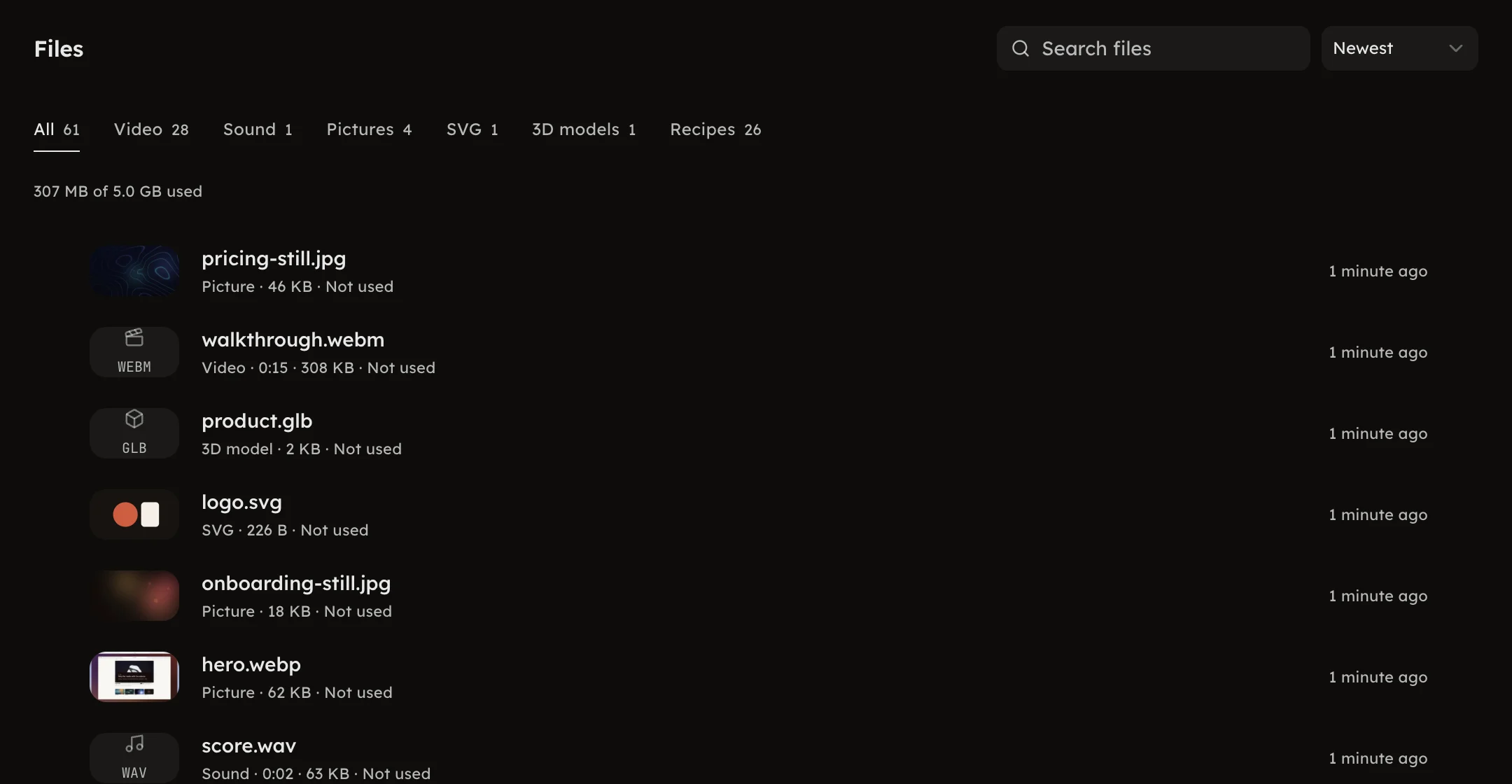Click 'SVG · 226 B · Not used' details
Screen dimensions: 1512x784
tap(285, 530)
